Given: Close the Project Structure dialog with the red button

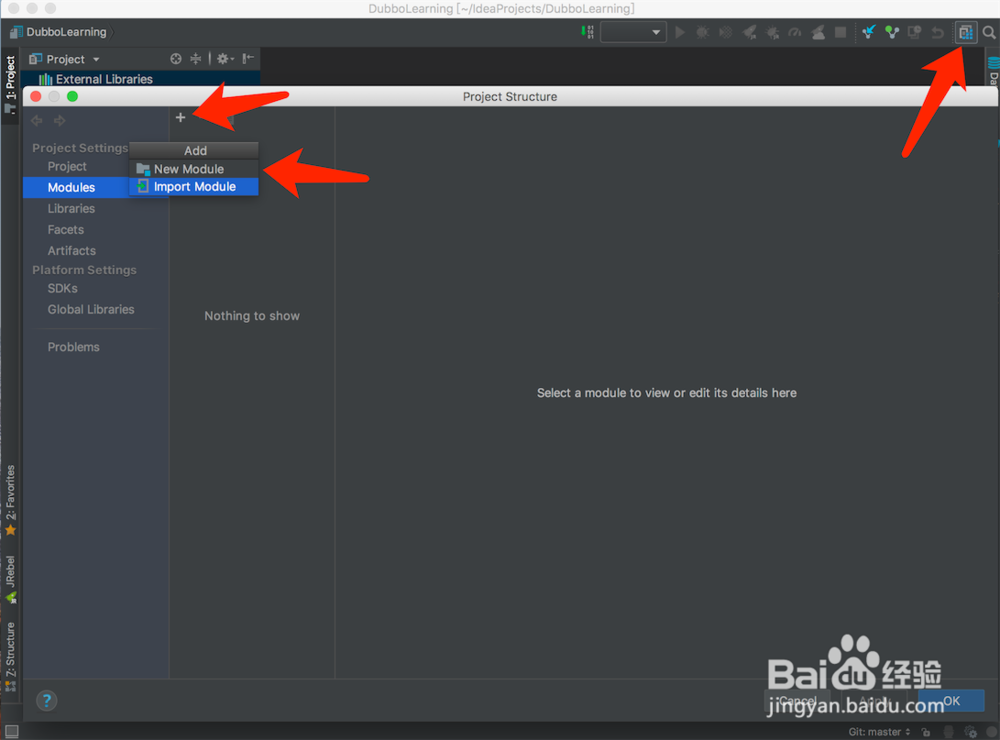Looking at the screenshot, I should pos(36,96).
